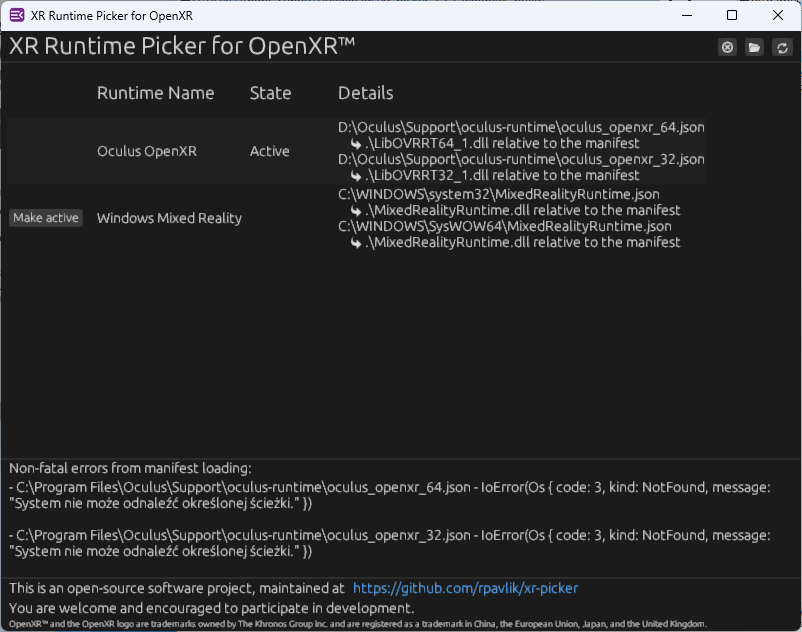
Task: Click the Runtime Name column header
Action: pyautogui.click(x=155, y=93)
